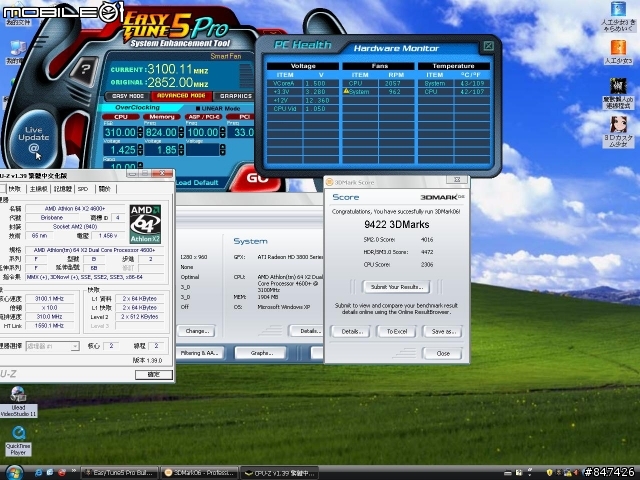The width and height of the screenshot is (640, 480).
Task: Open the orange 人工少女3 desktop icon
Action: [618, 48]
